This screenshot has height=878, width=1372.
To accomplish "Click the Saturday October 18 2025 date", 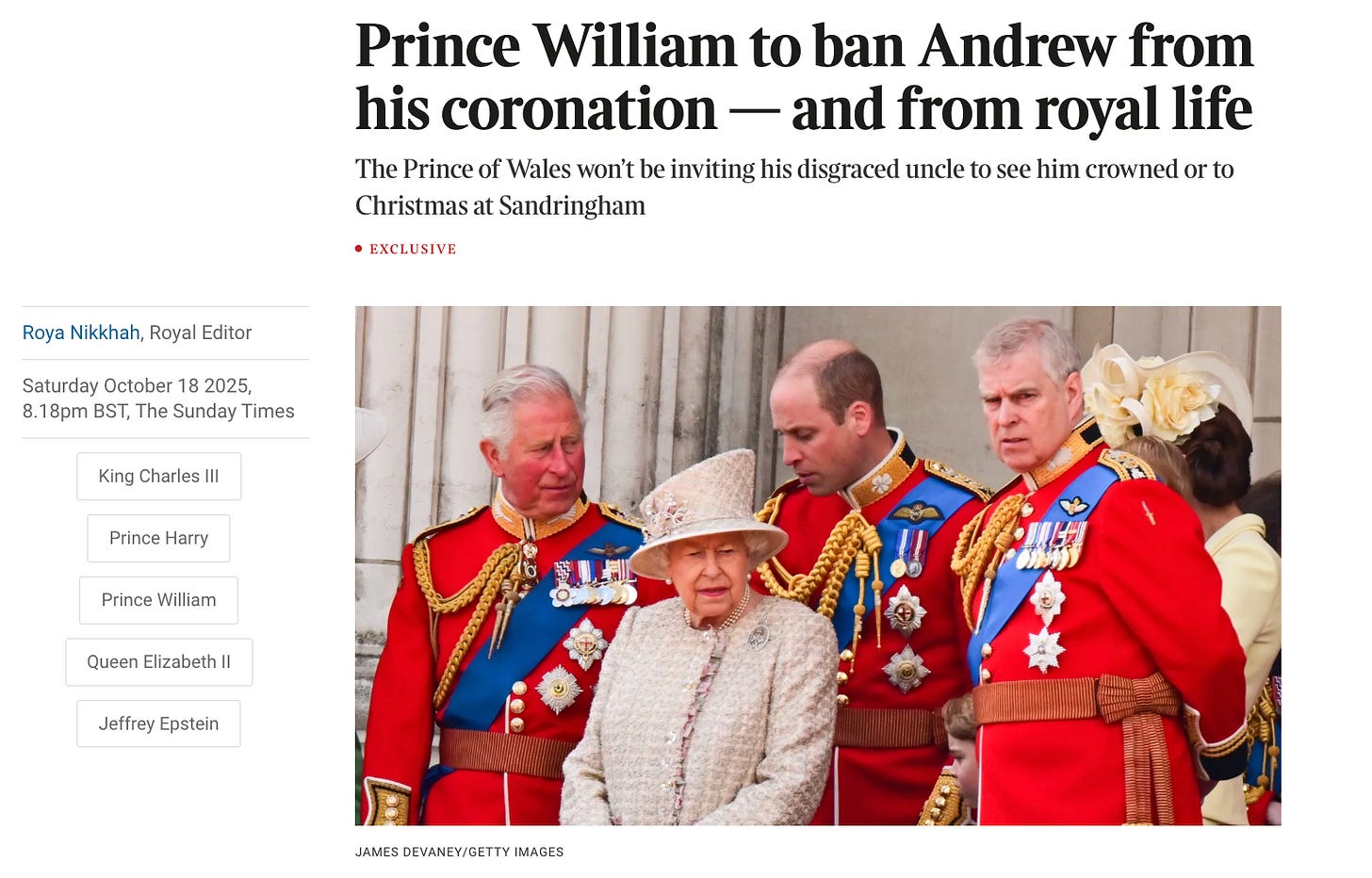I will coord(136,385).
